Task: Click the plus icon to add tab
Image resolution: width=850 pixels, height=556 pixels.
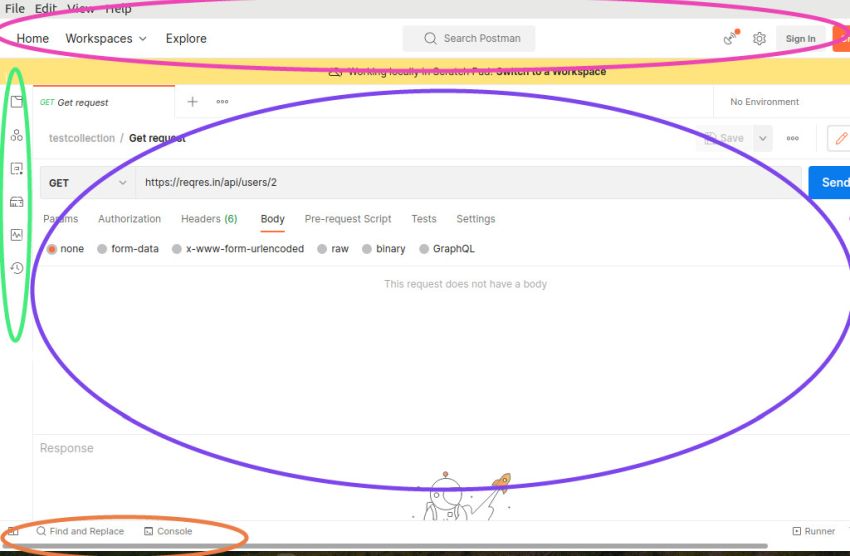Action: [x=192, y=102]
